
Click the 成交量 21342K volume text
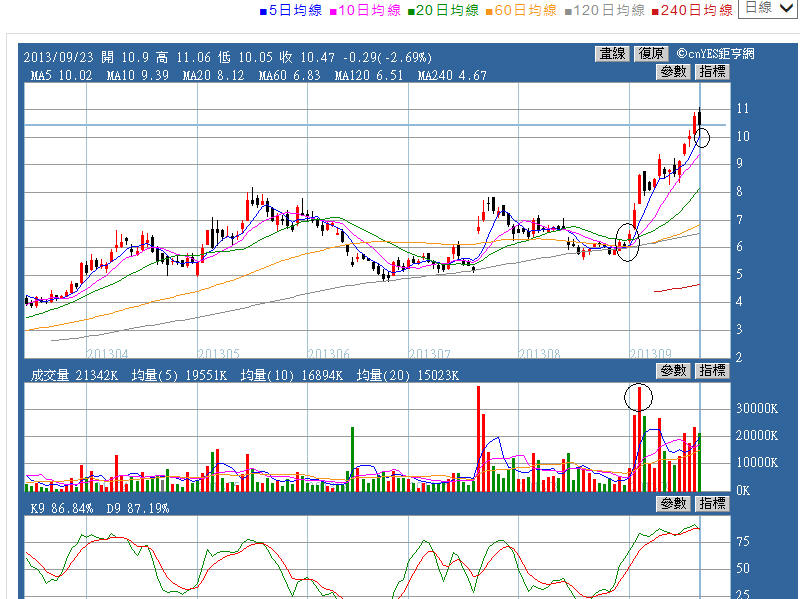click(74, 376)
